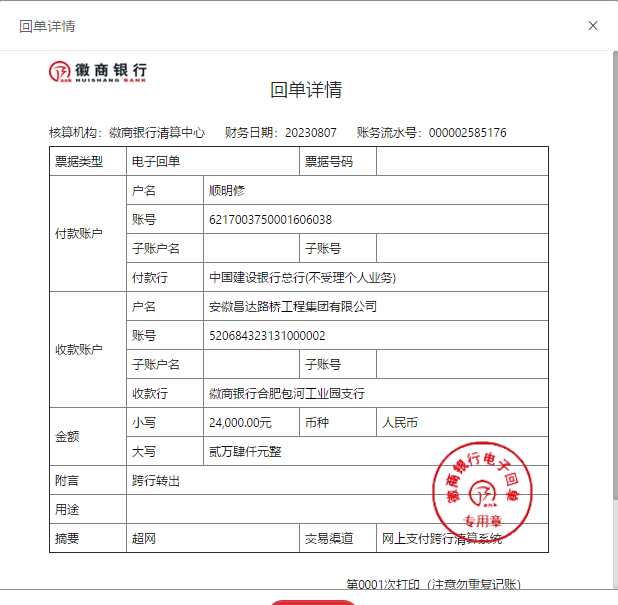
Task: Click the accounting serial number 000002585176
Action: (x=467, y=132)
